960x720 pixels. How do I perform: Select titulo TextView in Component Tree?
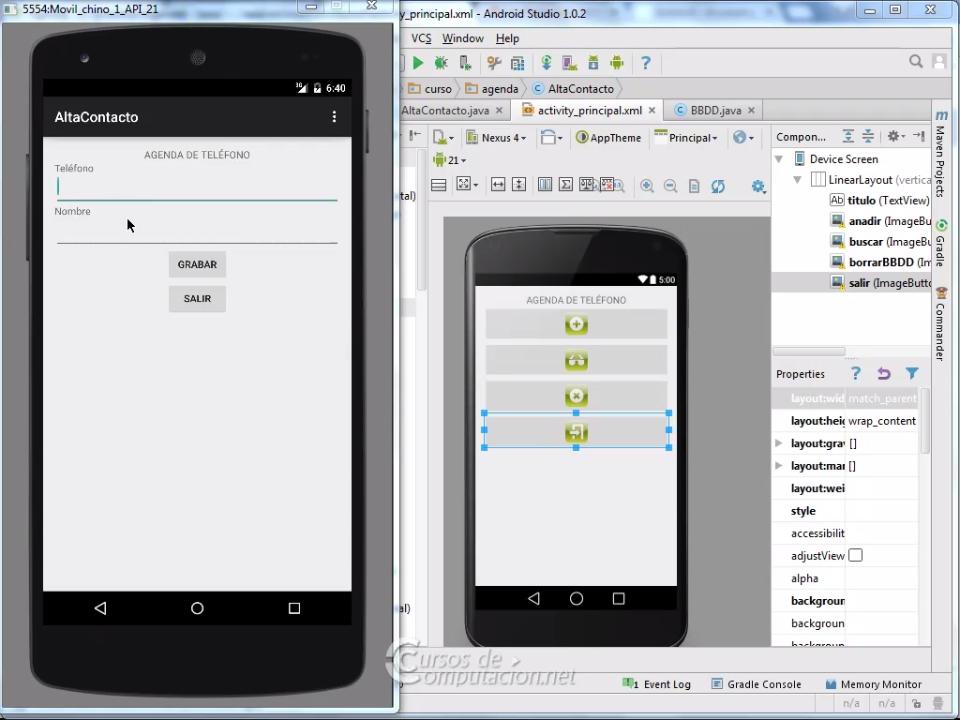[879, 200]
